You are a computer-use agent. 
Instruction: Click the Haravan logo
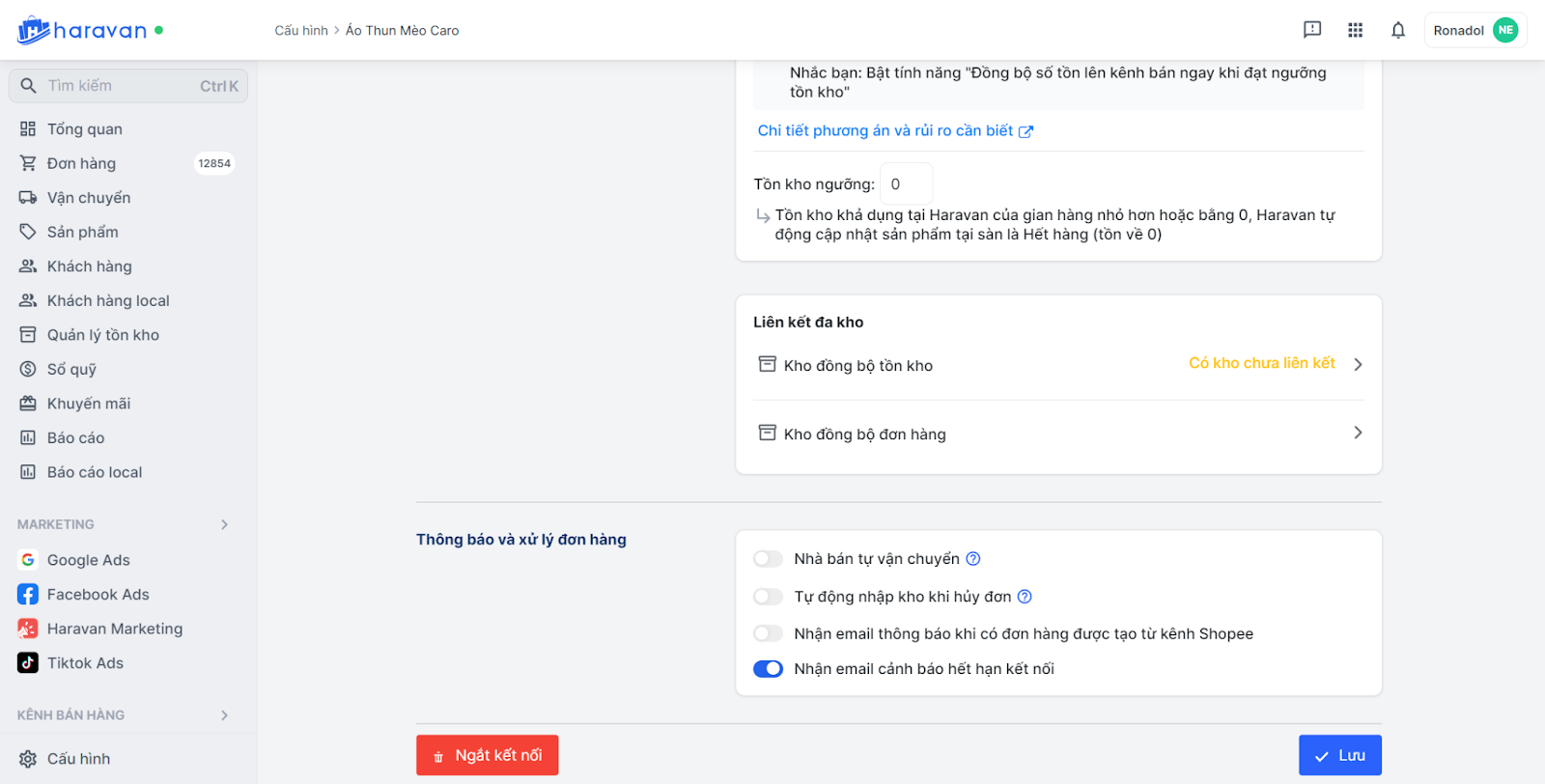82,30
